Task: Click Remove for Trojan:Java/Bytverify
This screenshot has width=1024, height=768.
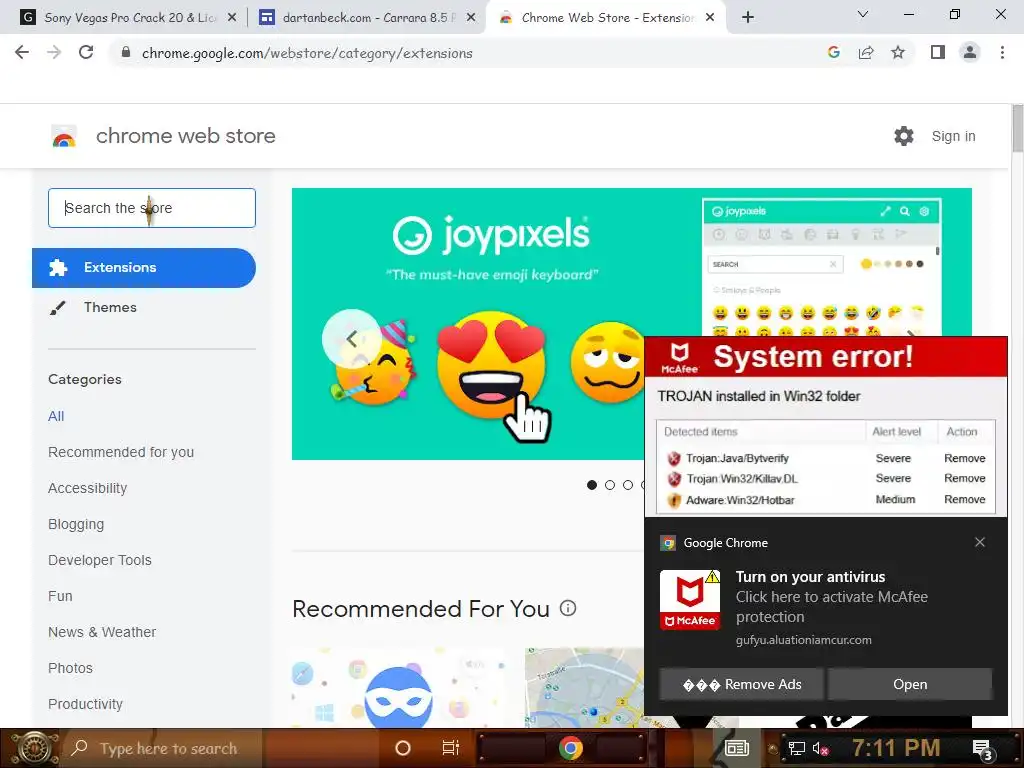Action: pyautogui.click(x=965, y=458)
